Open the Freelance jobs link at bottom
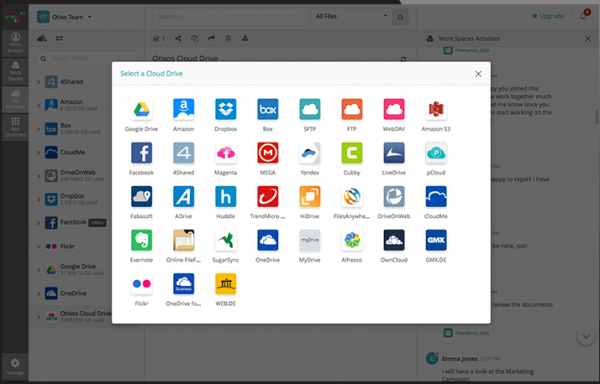This screenshot has height=384, width=600. pos(472,333)
